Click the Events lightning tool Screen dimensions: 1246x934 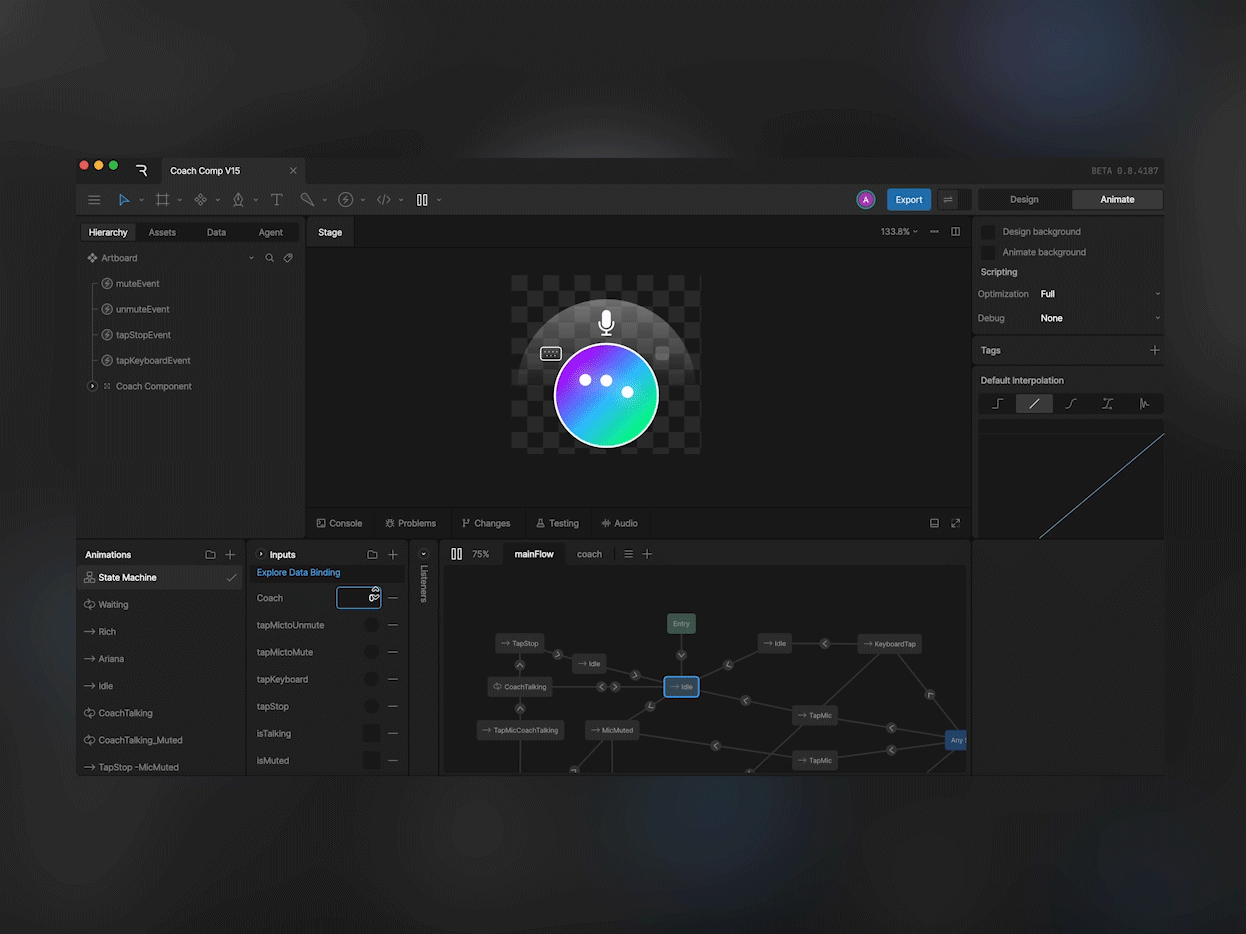346,200
